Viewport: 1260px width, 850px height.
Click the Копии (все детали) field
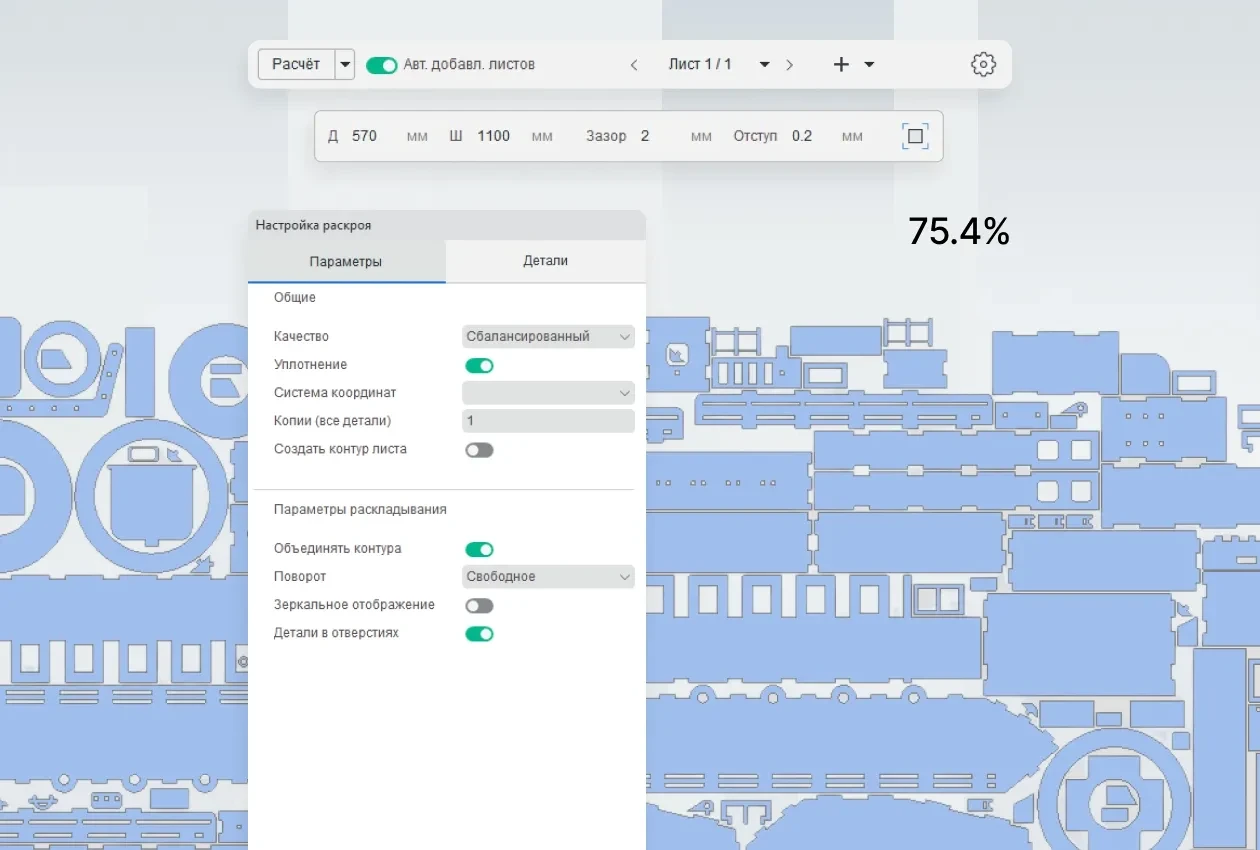pos(548,421)
